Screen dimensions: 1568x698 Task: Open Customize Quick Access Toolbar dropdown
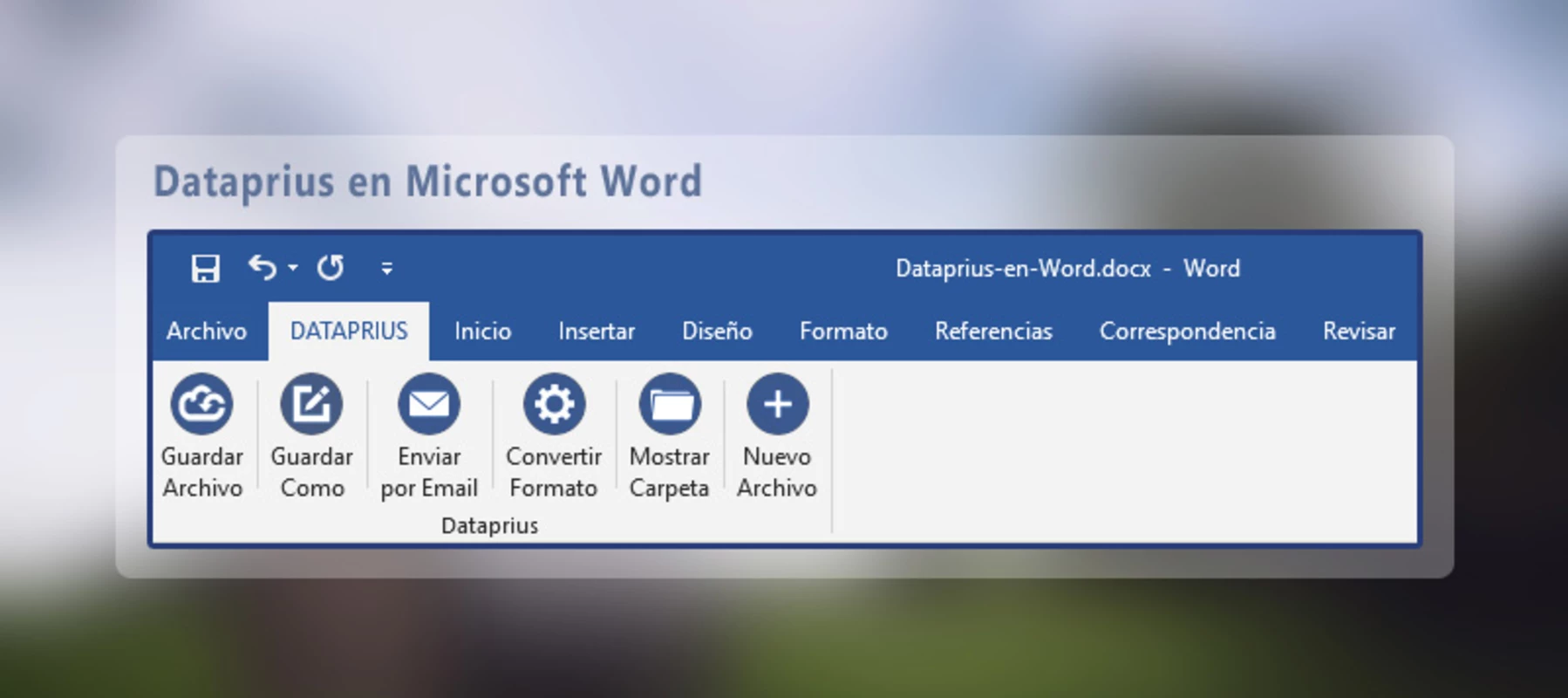click(387, 269)
